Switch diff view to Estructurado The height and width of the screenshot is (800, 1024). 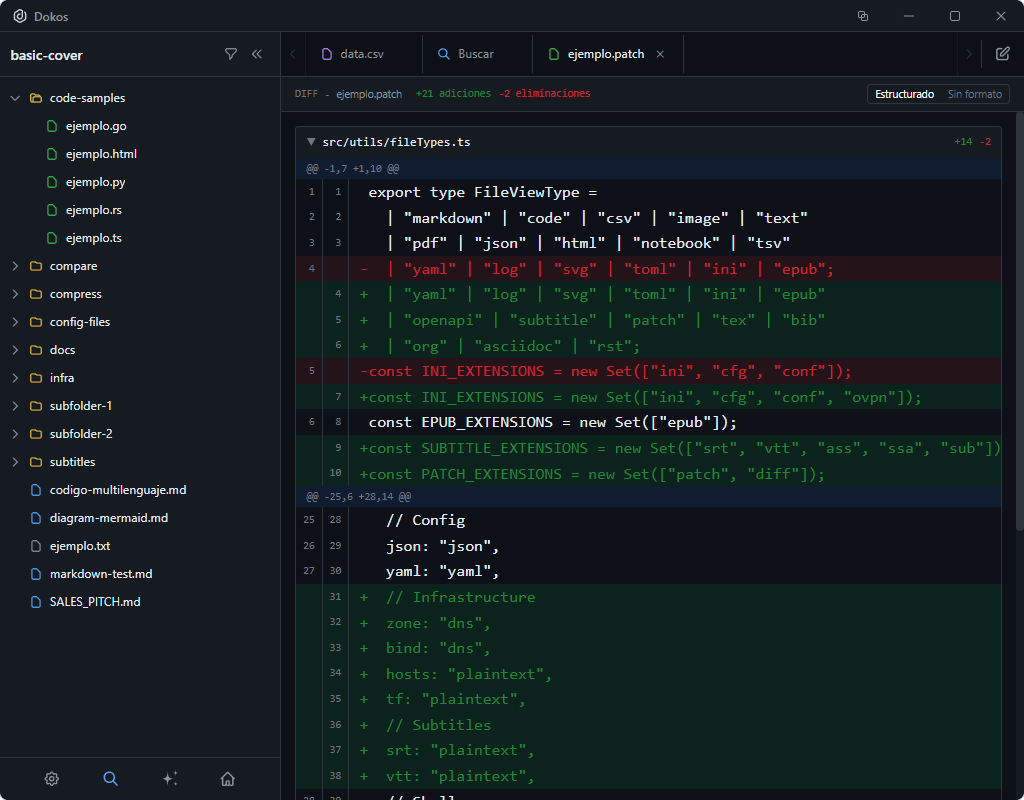(x=904, y=94)
